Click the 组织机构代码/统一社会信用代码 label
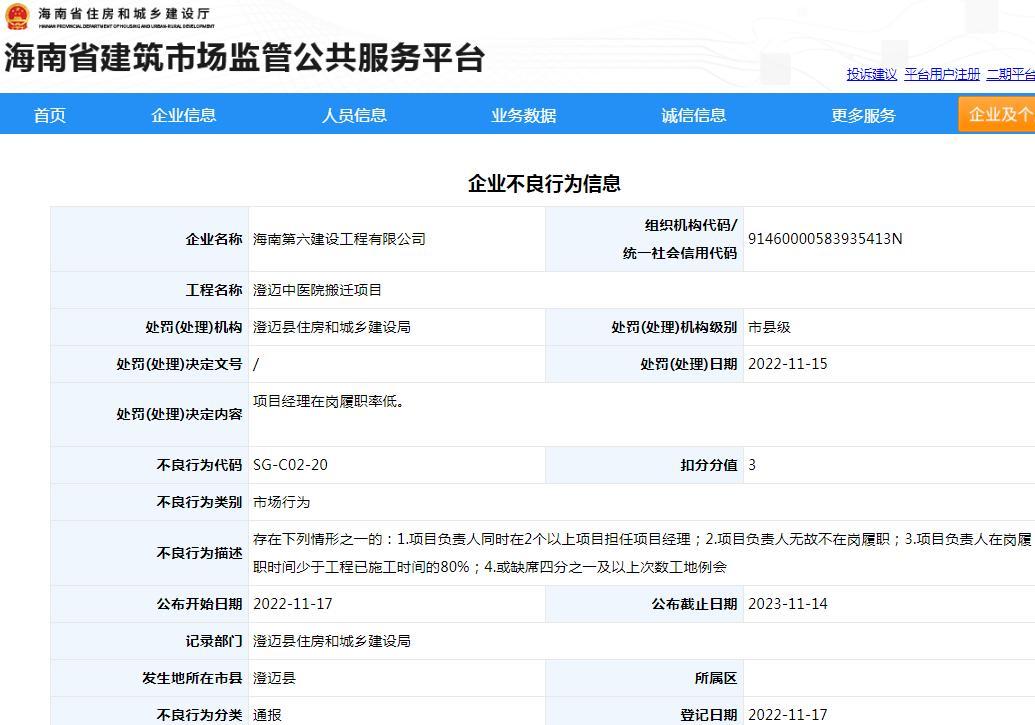This screenshot has width=1035, height=725. click(680, 239)
